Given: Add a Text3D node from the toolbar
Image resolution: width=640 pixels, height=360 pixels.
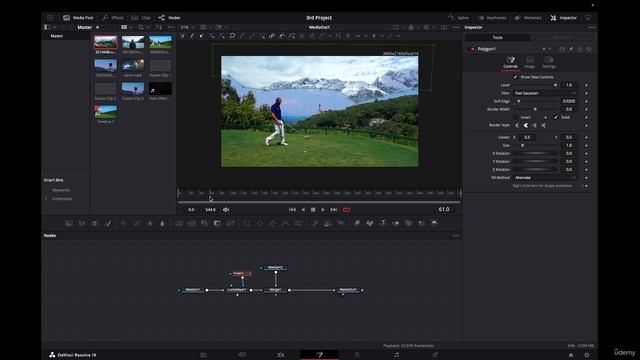Looking at the screenshot, I should [383, 223].
